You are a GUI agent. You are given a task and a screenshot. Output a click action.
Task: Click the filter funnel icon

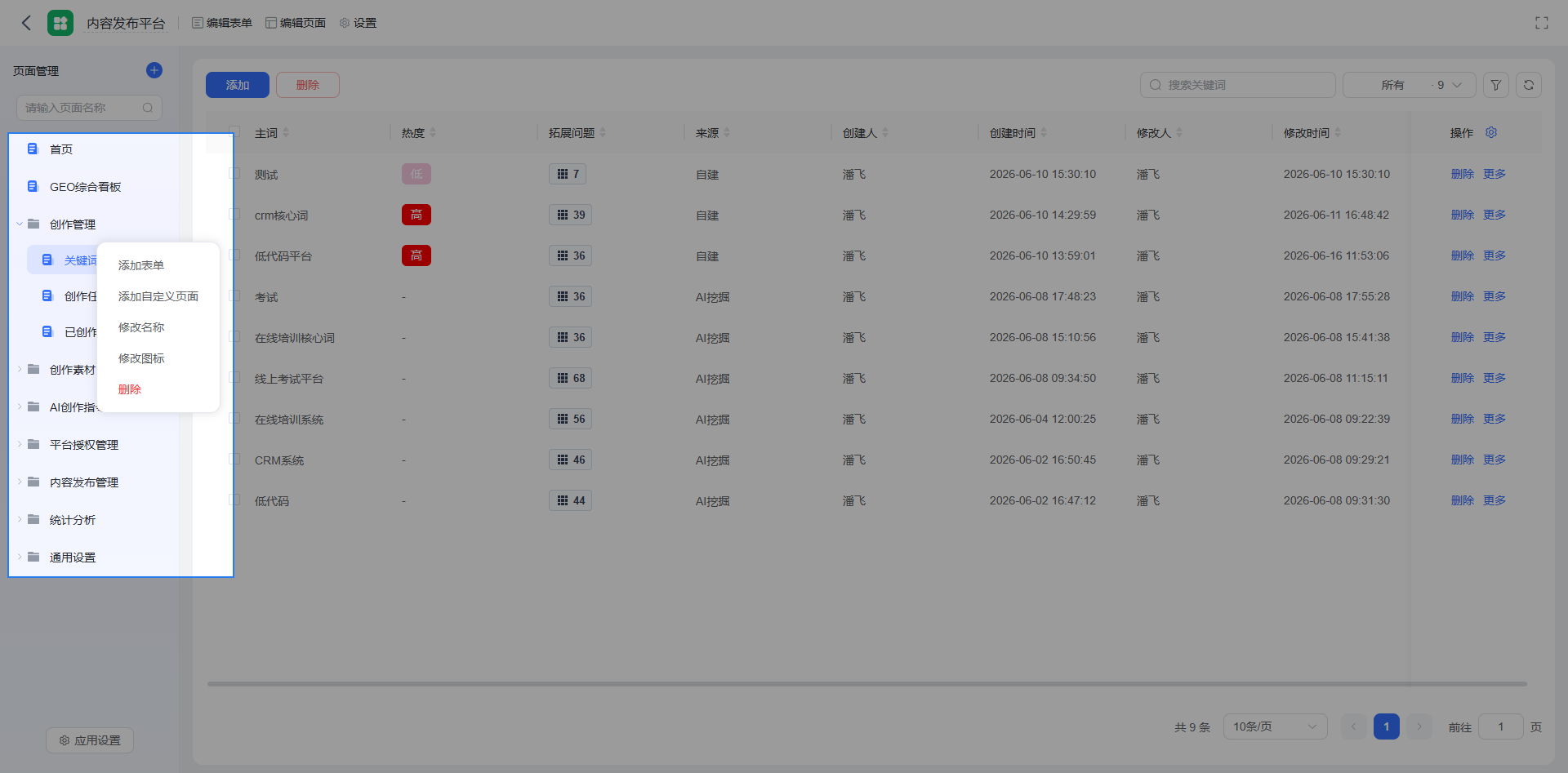(x=1496, y=85)
